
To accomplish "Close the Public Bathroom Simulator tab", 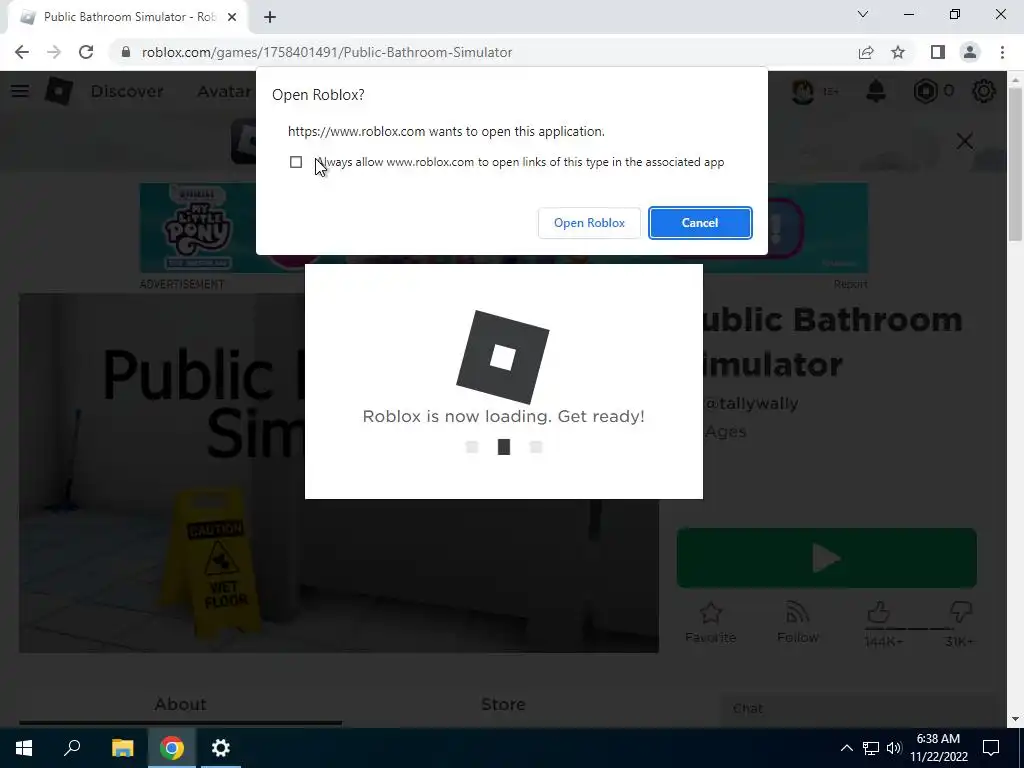I will 232,17.
